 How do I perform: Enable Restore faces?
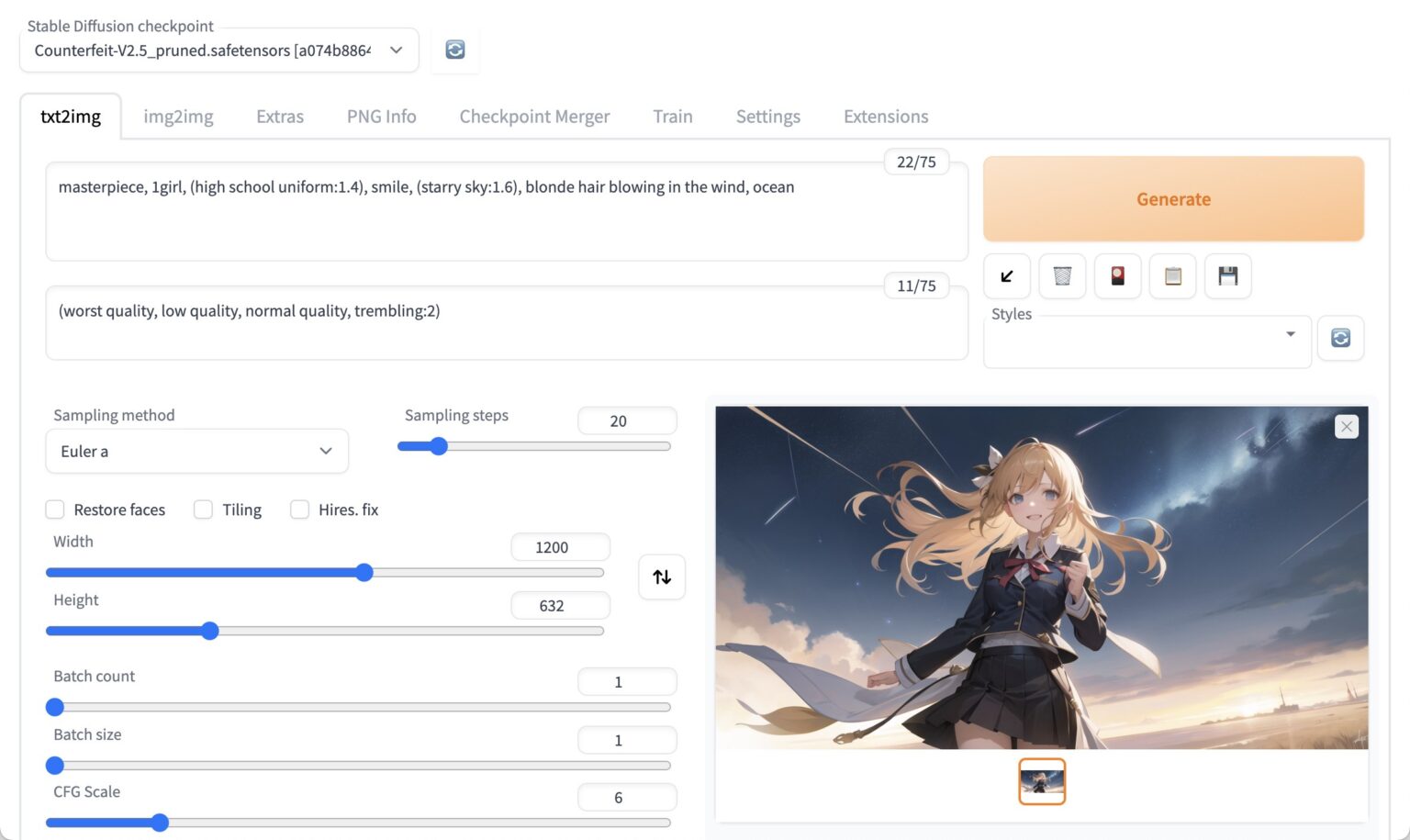[55, 509]
